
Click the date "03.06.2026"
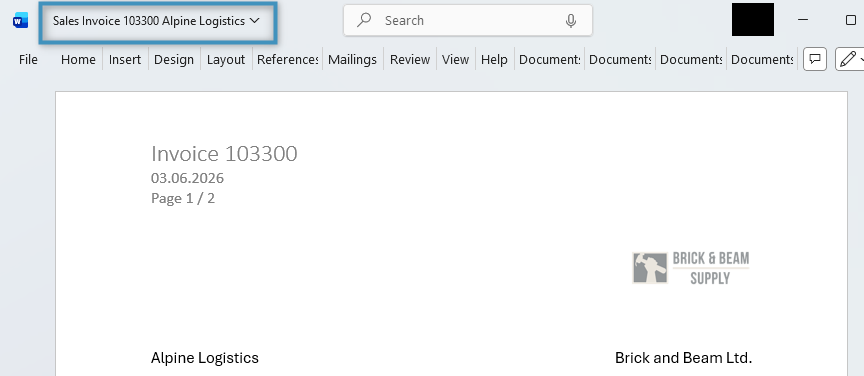[x=187, y=178]
